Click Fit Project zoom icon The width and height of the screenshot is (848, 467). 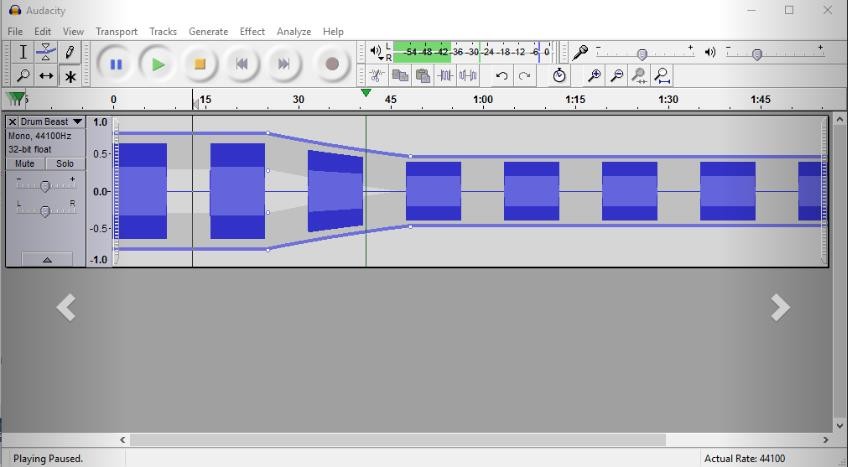tap(662, 76)
